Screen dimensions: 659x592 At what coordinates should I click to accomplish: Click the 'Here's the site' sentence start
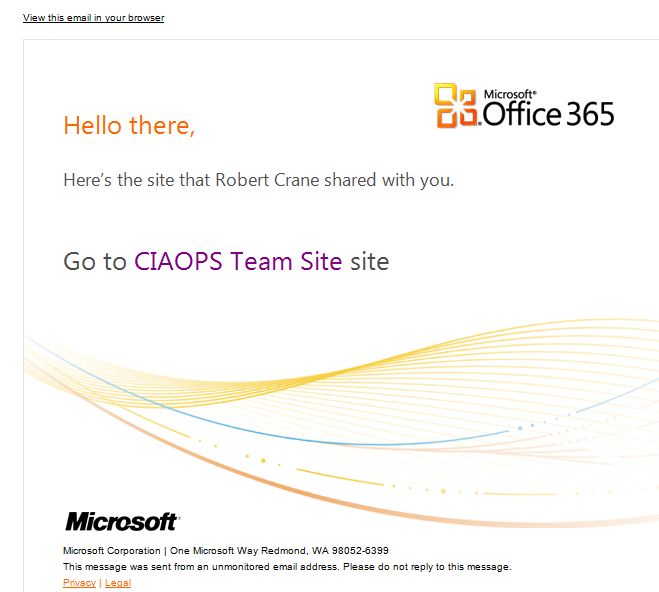tap(108, 181)
